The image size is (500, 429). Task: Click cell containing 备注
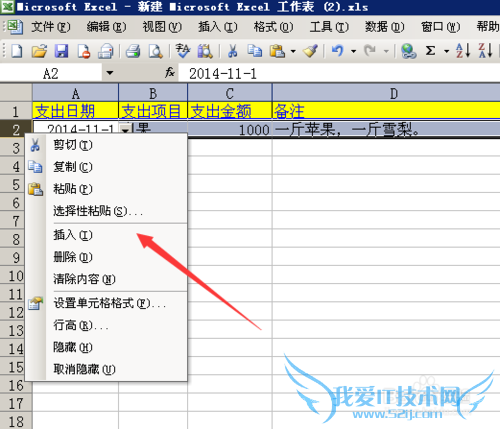(x=386, y=111)
